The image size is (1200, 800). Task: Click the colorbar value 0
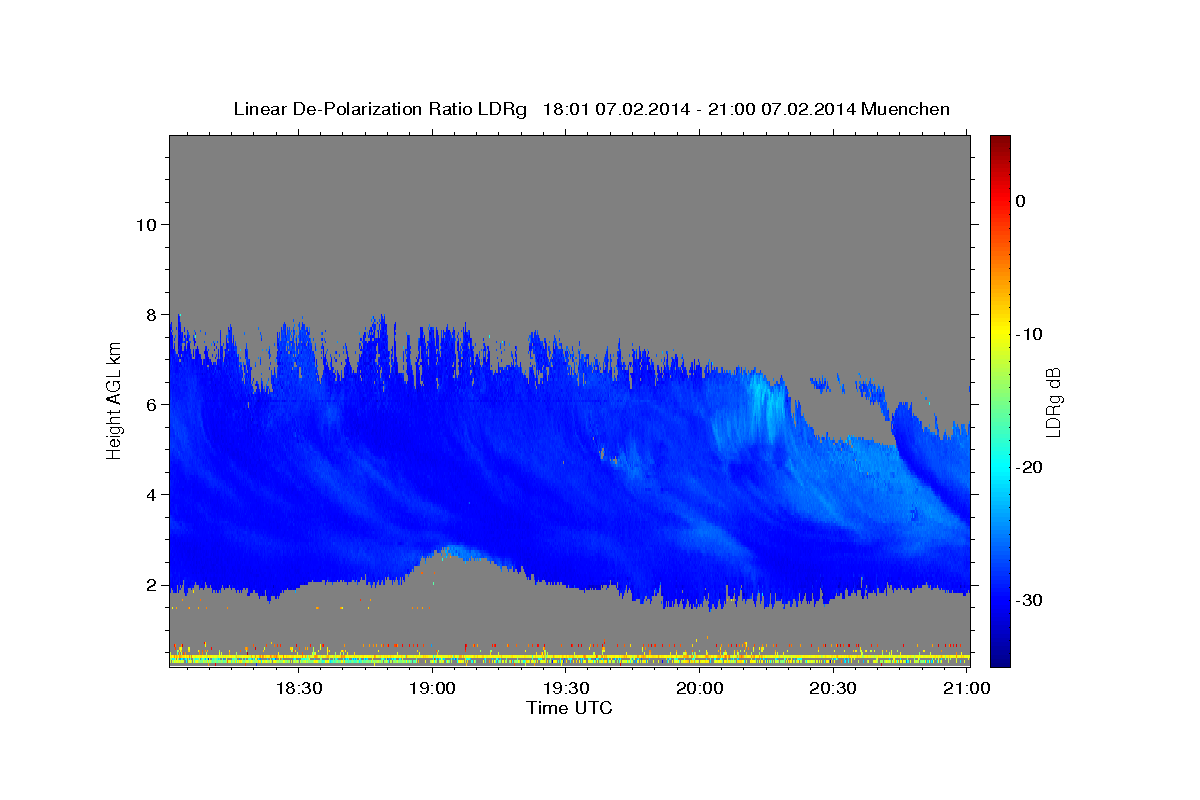pos(1021,201)
